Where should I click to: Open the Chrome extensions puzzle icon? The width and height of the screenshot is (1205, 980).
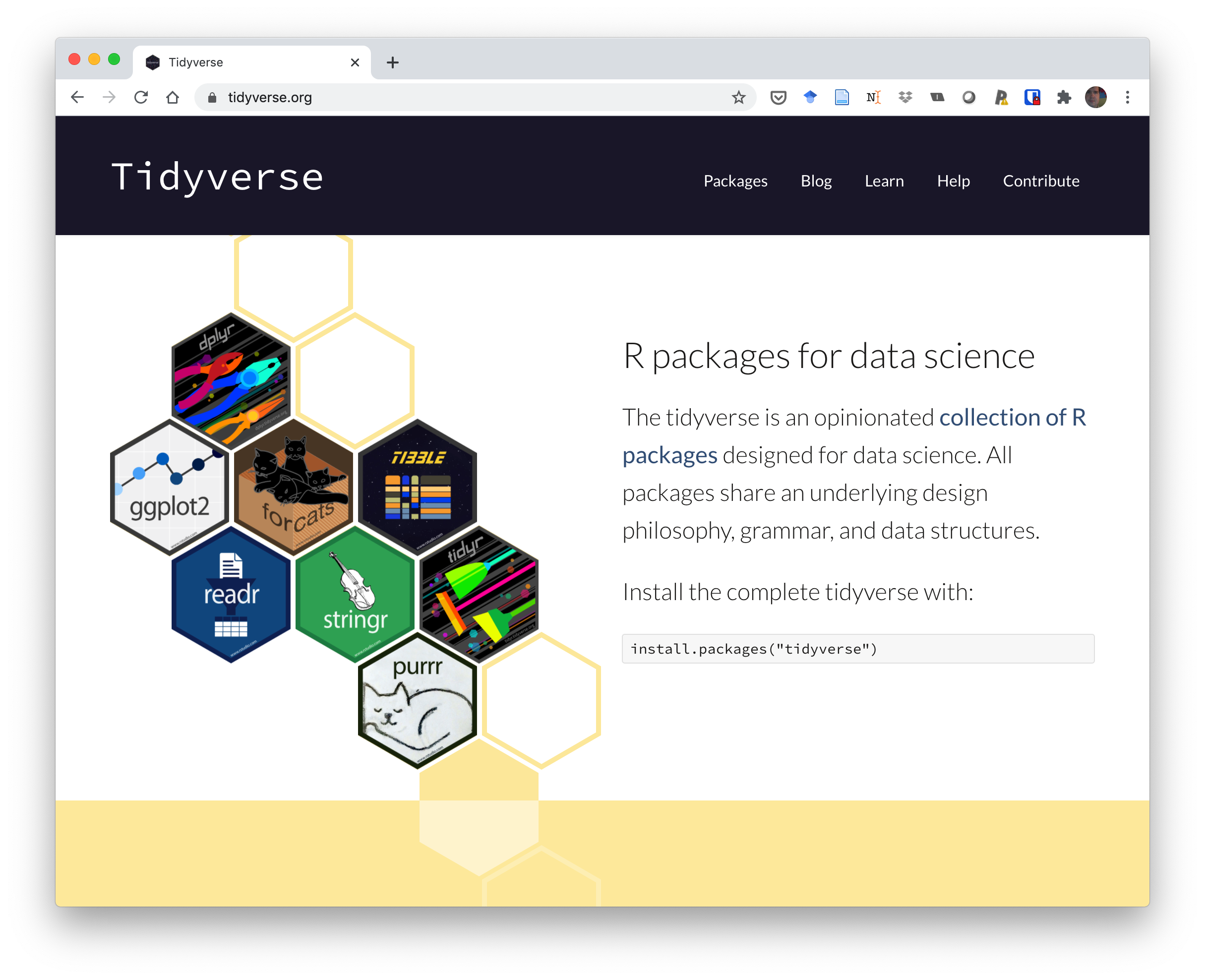point(1065,97)
